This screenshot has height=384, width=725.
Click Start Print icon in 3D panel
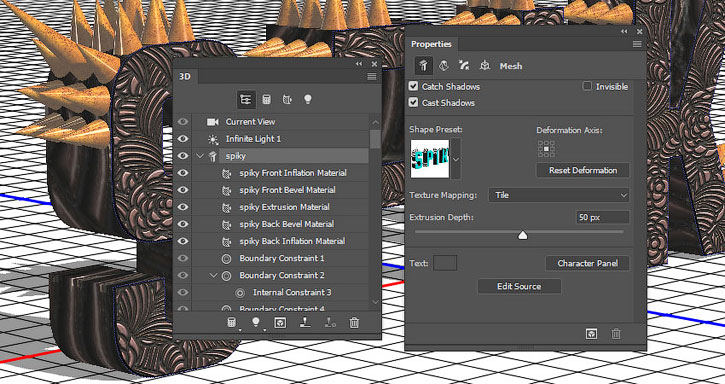point(305,322)
